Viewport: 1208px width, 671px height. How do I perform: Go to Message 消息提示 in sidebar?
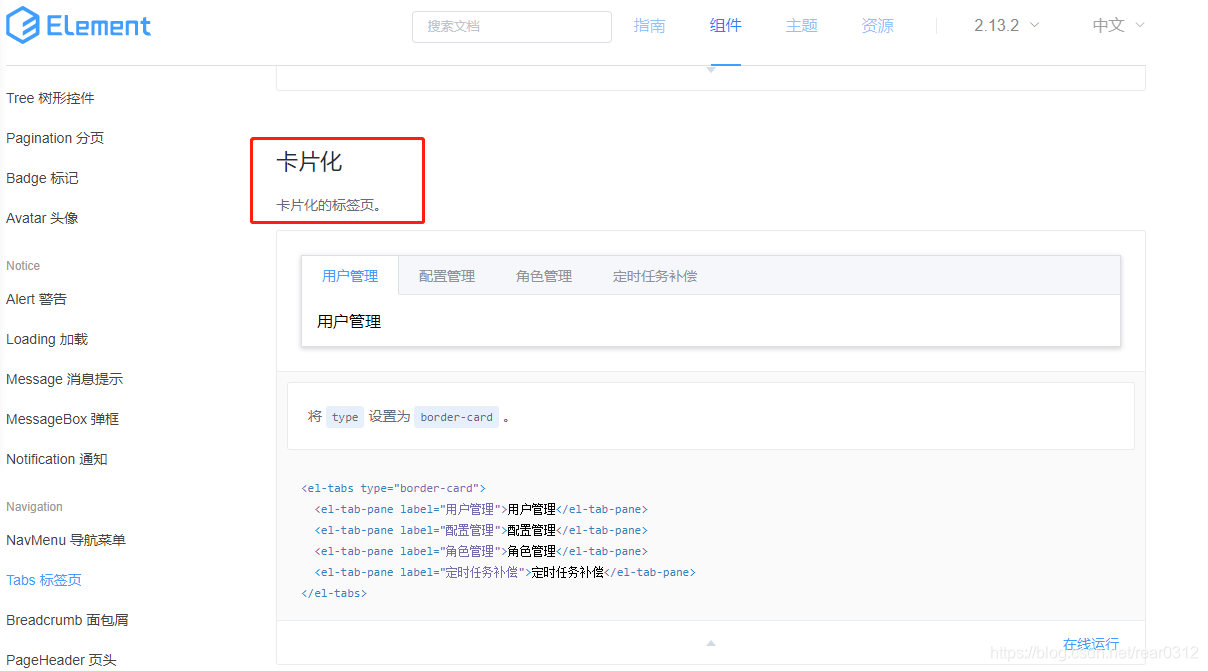[x=64, y=379]
